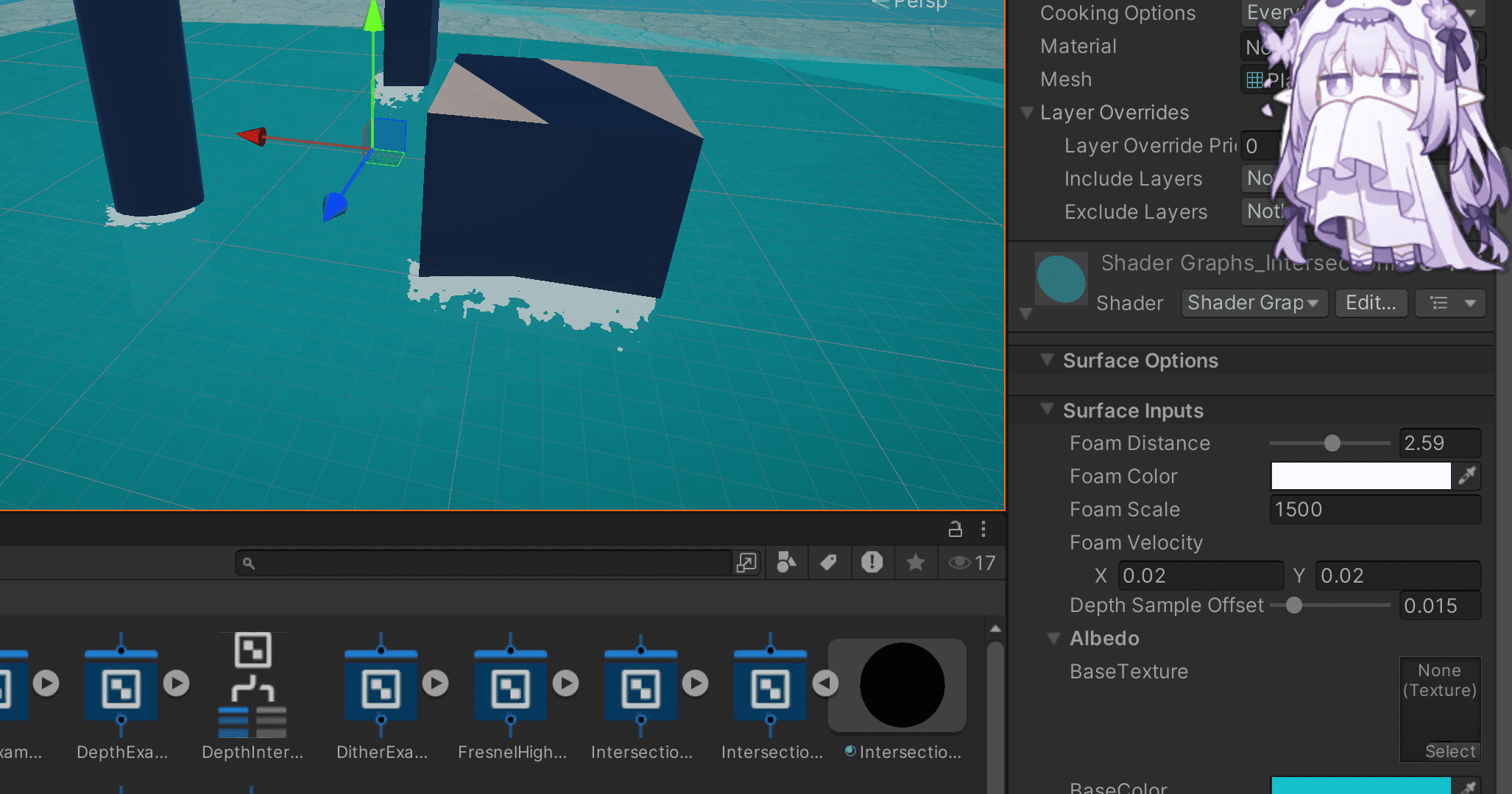
Task: Open the Foam Color white swatch
Action: 1360,477
